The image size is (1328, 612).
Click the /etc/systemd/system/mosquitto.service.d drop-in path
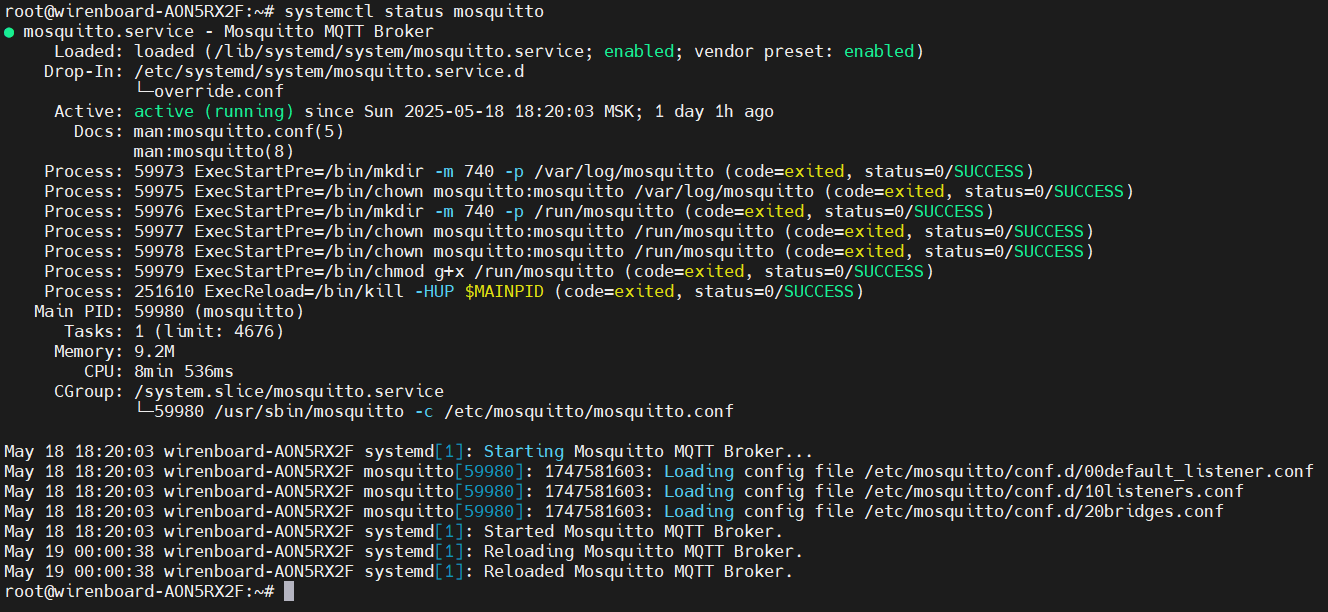[329, 72]
